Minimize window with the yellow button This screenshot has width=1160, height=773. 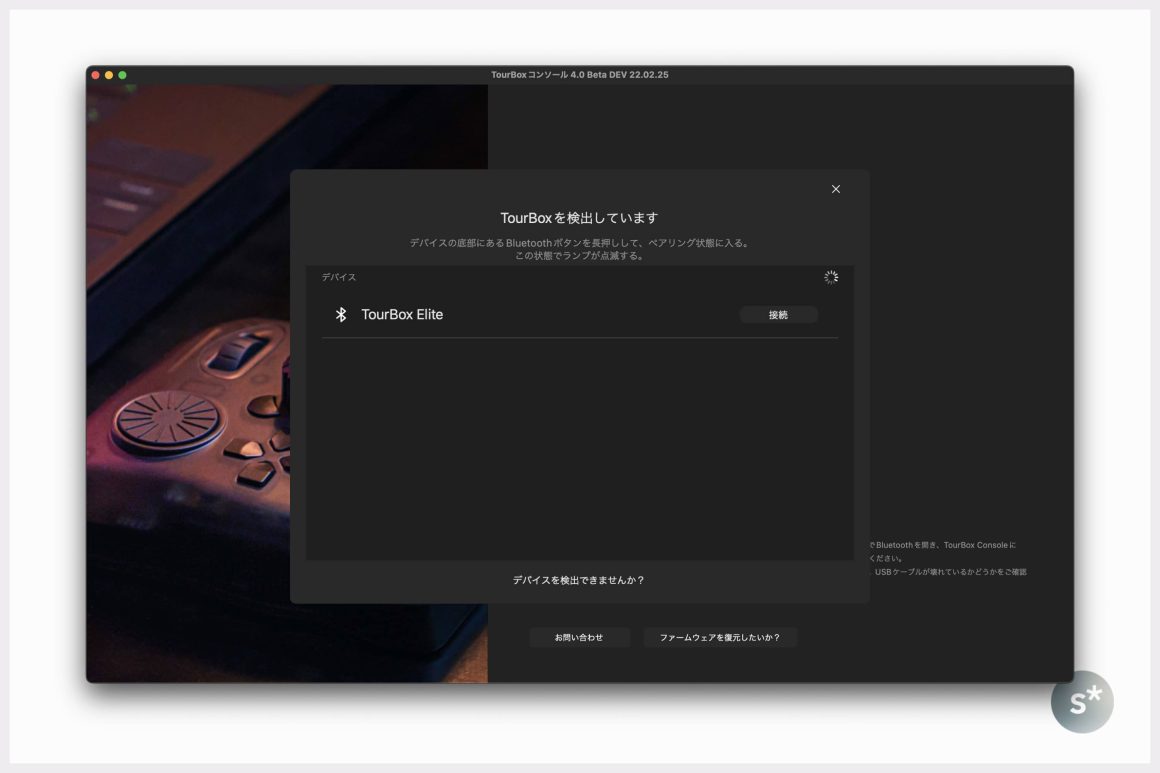tap(109, 75)
